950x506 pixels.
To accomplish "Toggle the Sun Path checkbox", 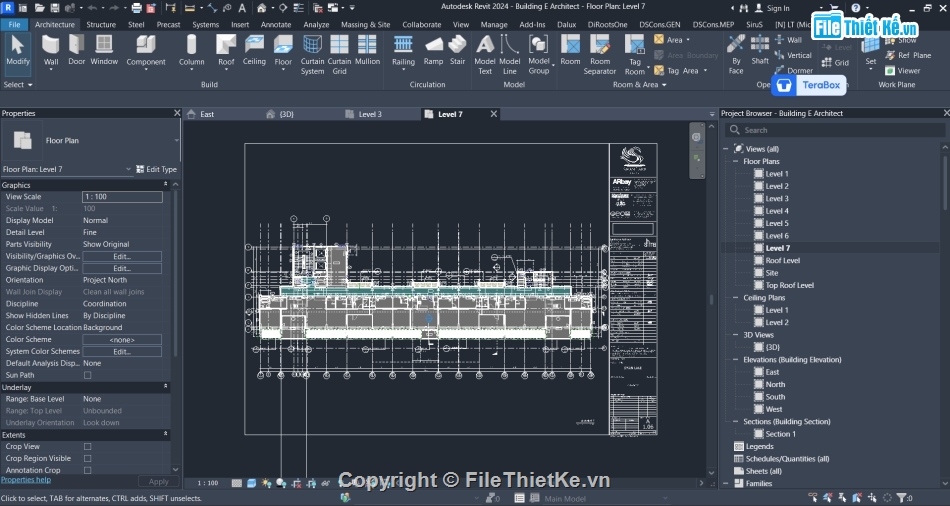I will [x=88, y=375].
